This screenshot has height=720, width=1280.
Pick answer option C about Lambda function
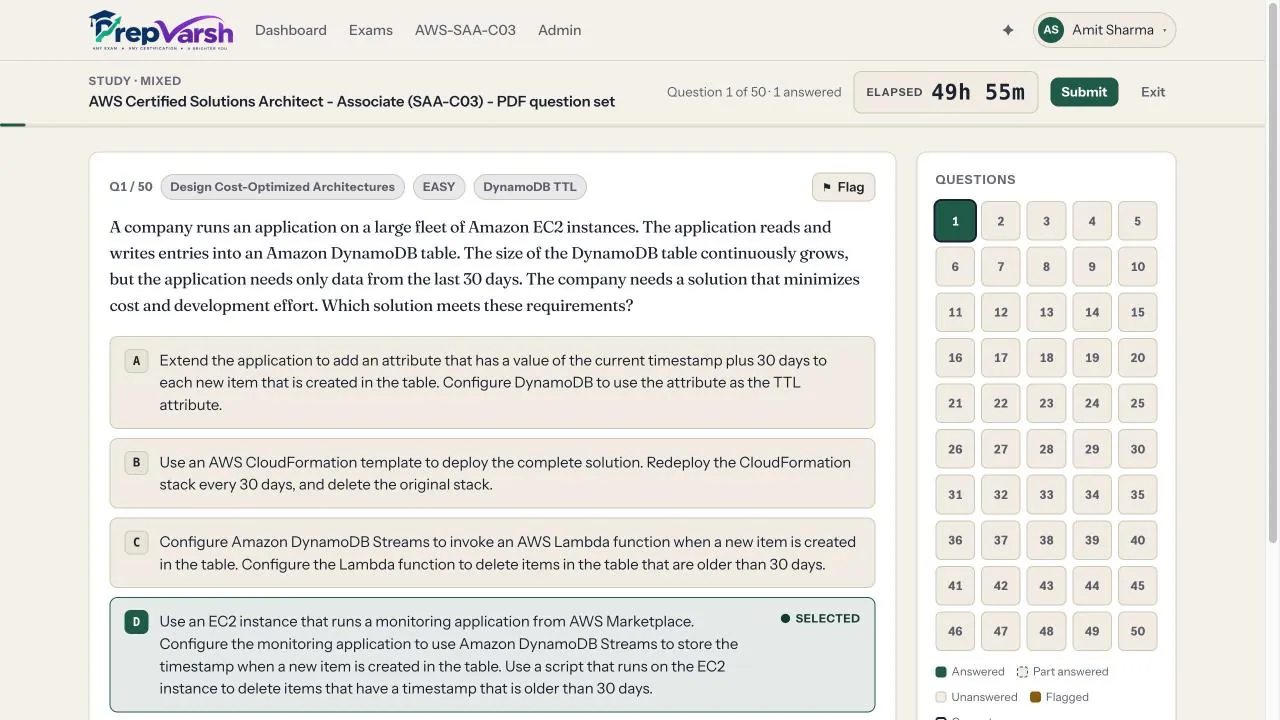pyautogui.click(x=492, y=553)
